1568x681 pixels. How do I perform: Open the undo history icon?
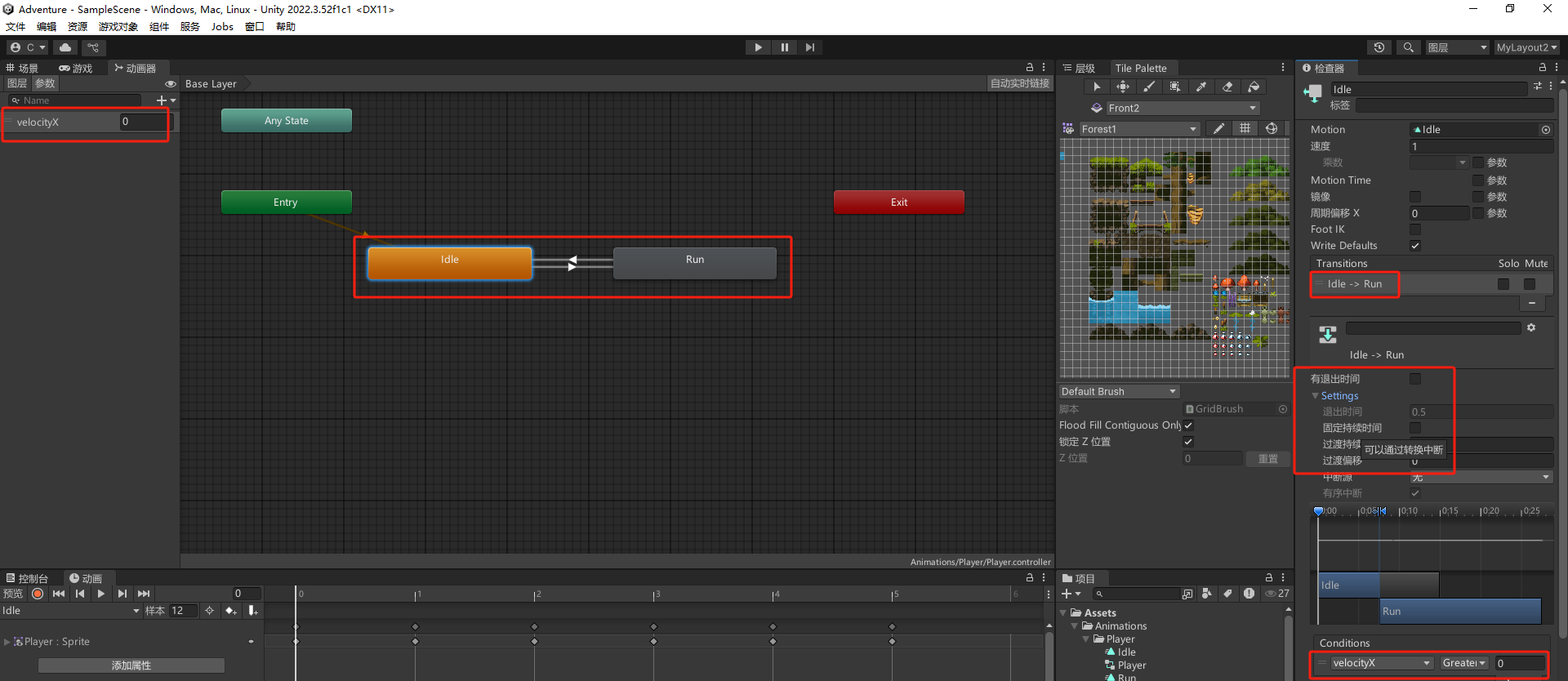coord(1379,47)
